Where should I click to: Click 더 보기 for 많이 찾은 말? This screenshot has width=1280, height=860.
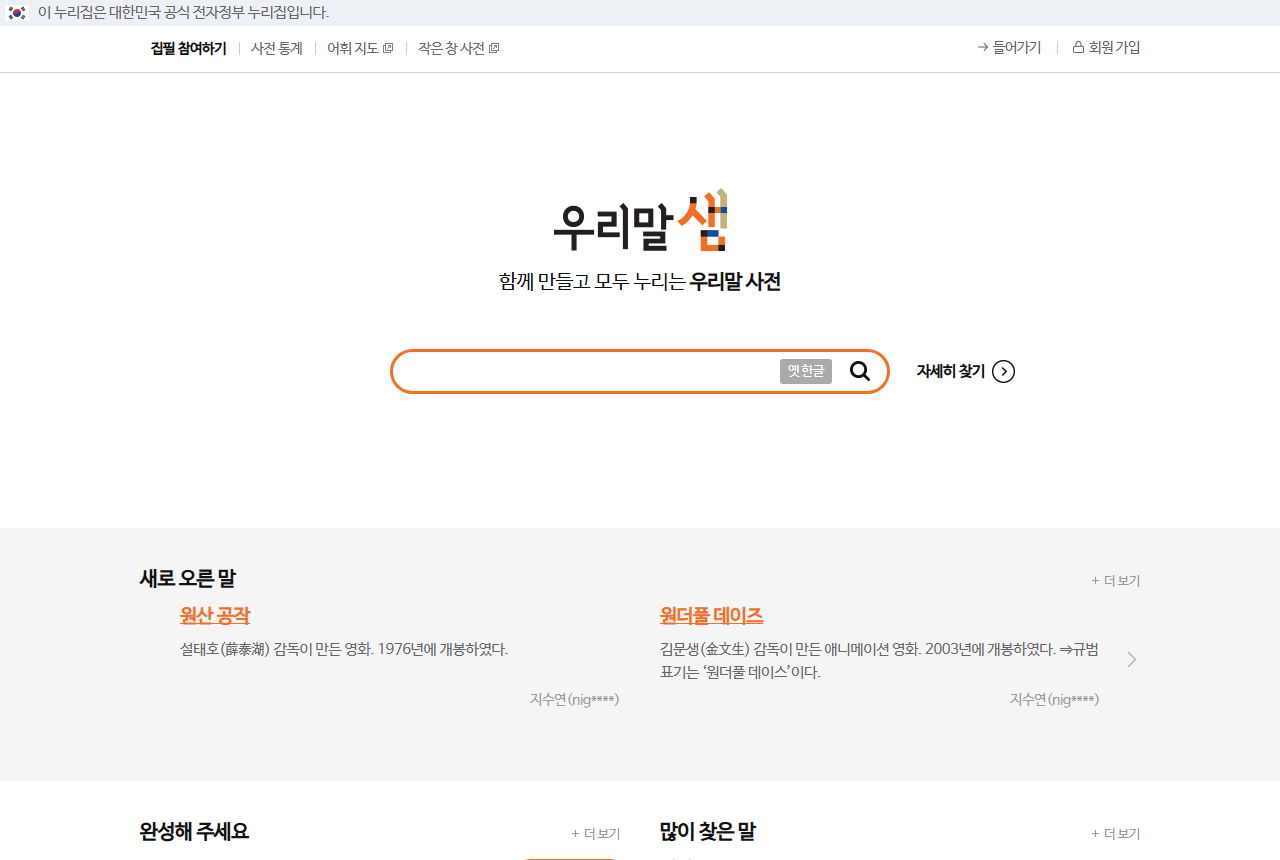click(x=1116, y=833)
